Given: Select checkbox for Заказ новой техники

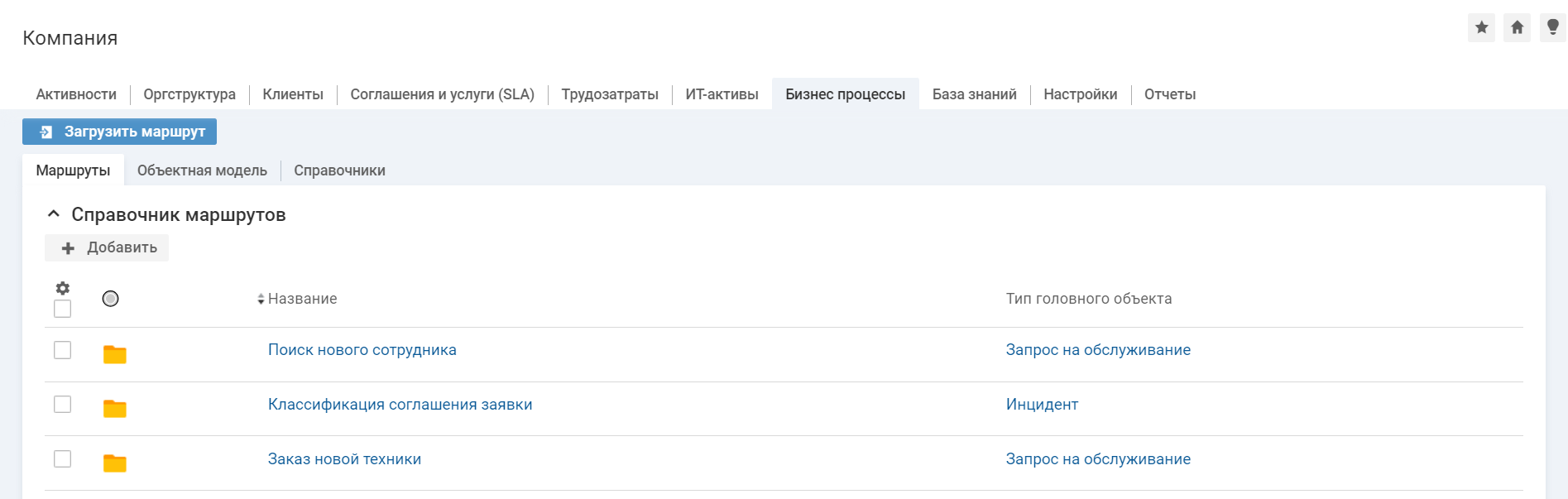Looking at the screenshot, I should 63,458.
